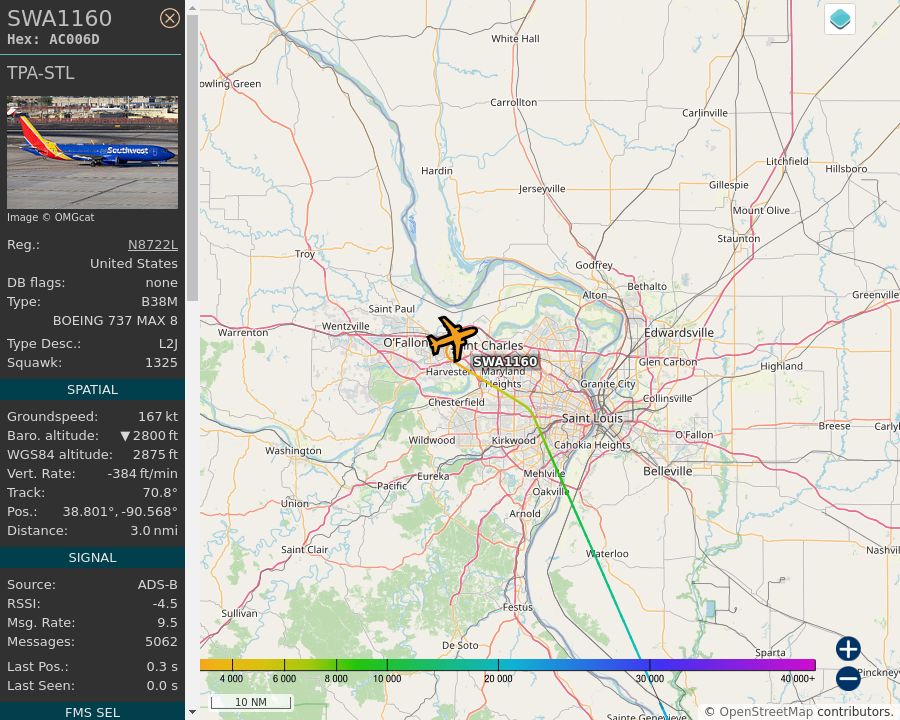Select the orange aircraft icon on map
The image size is (900, 720).
(453, 338)
